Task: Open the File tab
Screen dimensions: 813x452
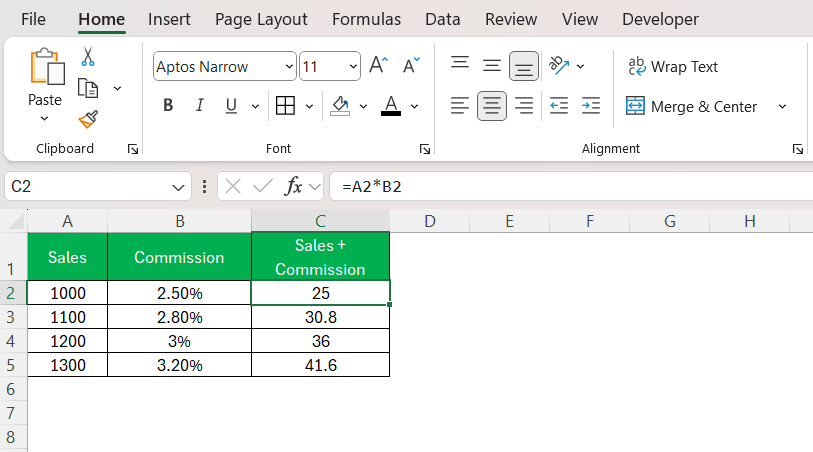Action: [33, 19]
